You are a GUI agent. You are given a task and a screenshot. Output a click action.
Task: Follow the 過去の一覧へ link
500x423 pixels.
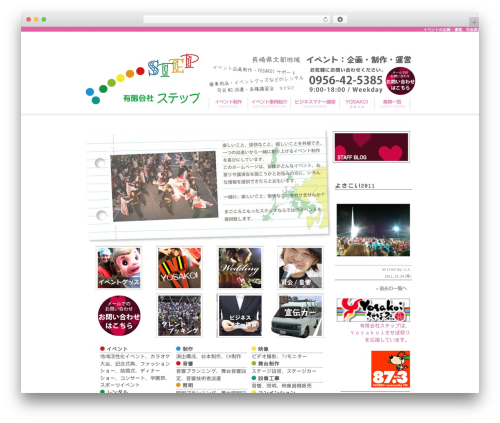391,288
